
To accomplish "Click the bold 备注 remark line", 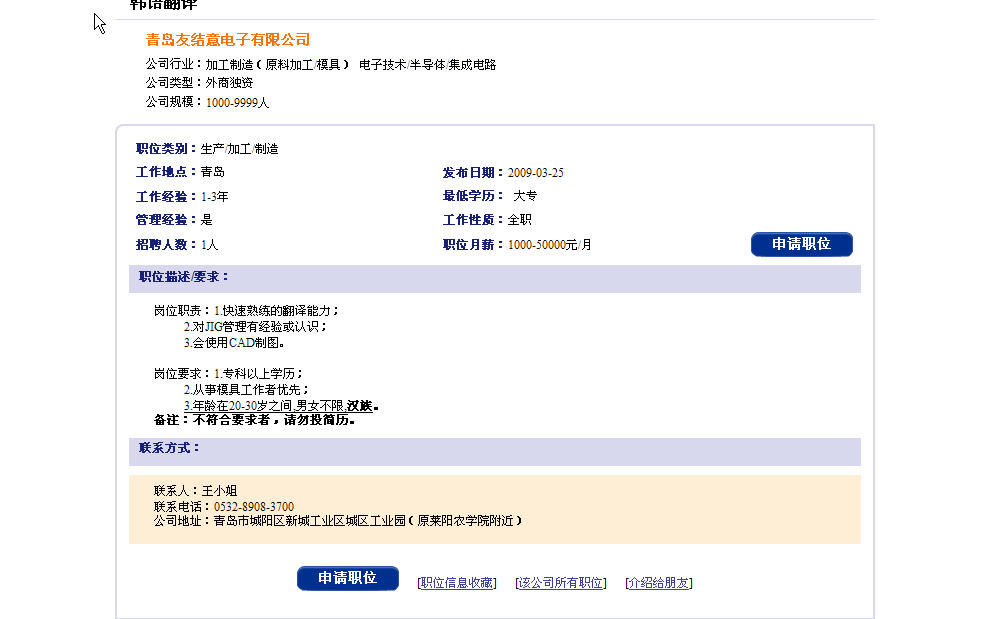I will pyautogui.click(x=254, y=420).
